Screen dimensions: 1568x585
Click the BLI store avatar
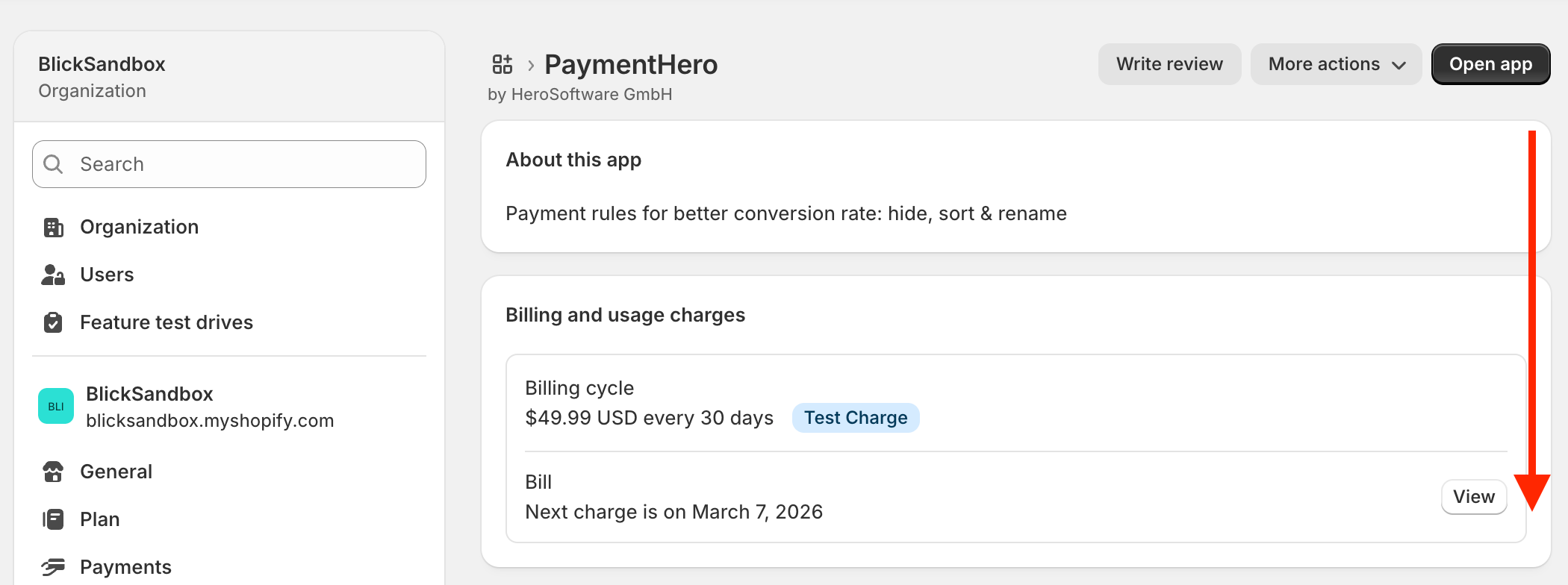(56, 406)
